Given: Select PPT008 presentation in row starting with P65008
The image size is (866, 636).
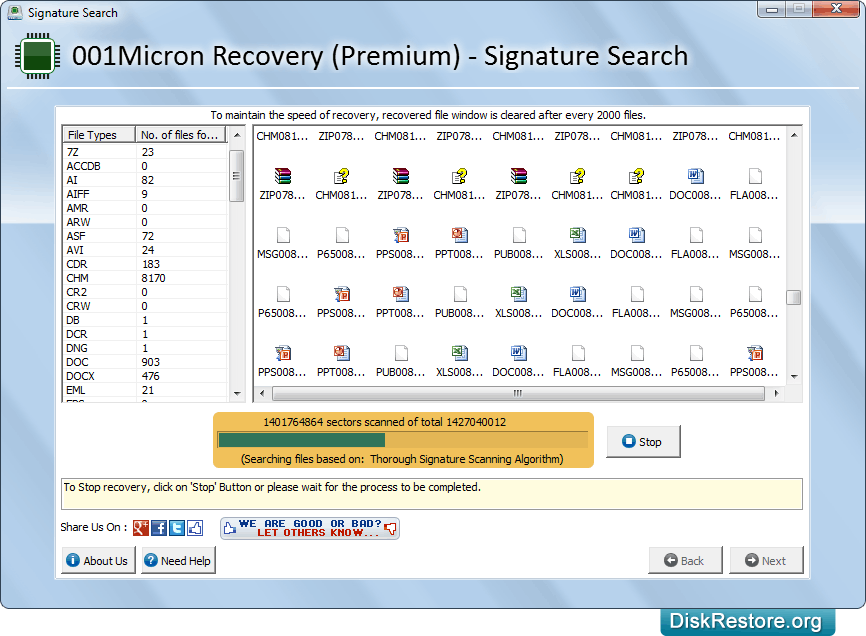Looking at the screenshot, I should (x=401, y=303).
